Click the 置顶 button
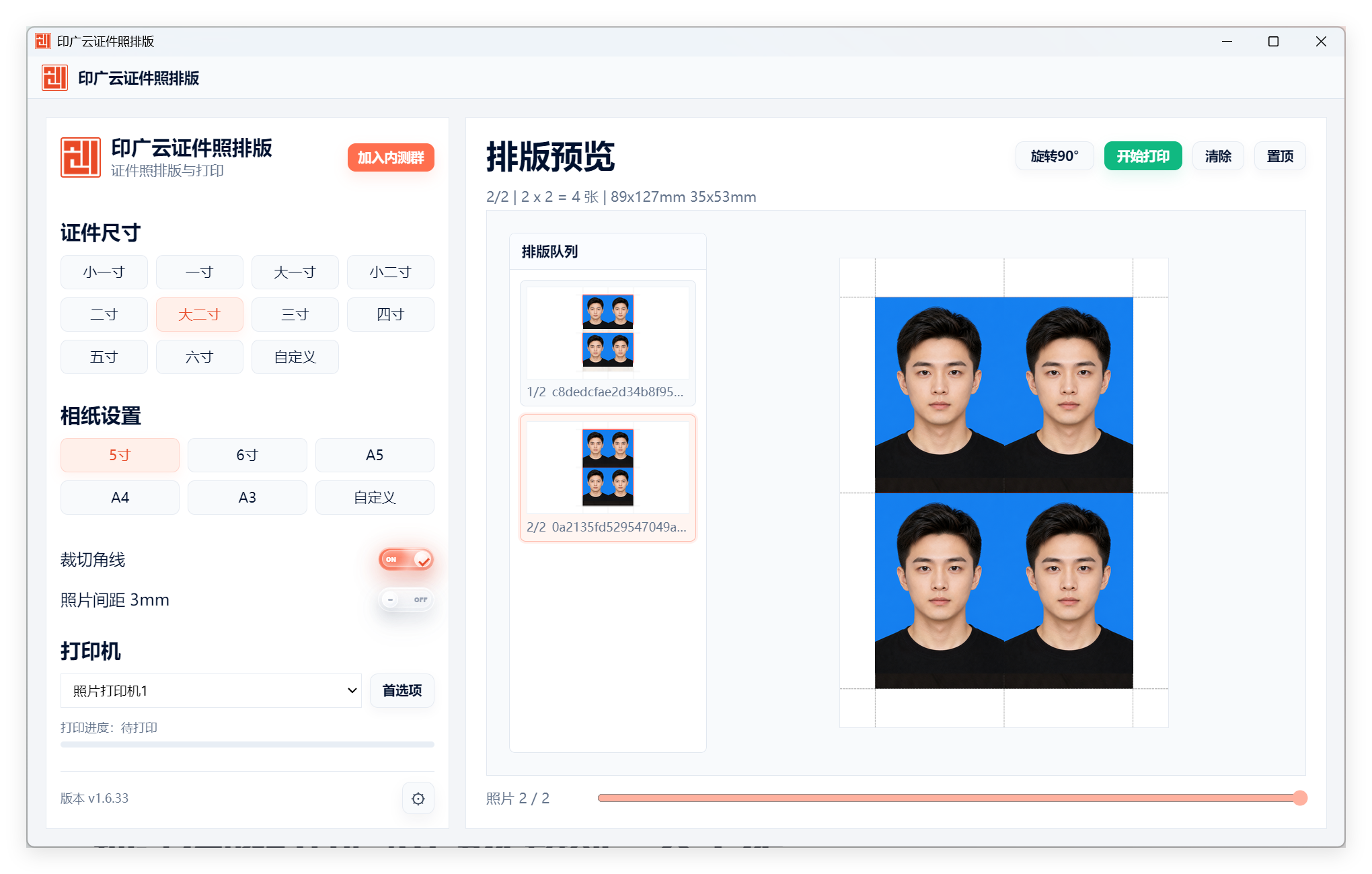 point(1280,156)
